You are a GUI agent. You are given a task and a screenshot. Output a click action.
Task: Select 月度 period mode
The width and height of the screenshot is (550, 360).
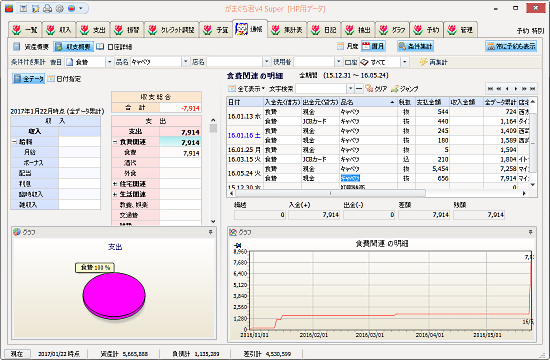[348, 46]
